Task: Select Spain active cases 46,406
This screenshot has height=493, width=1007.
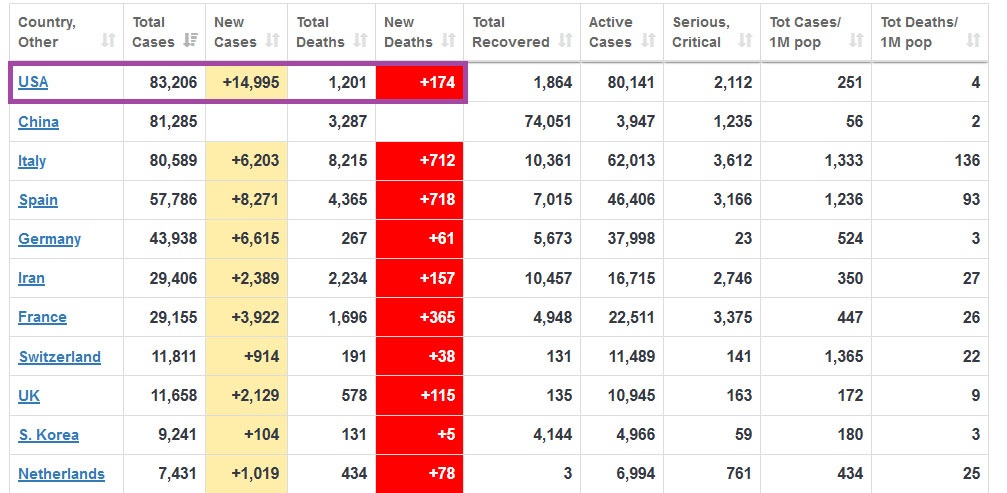Action: pos(631,200)
